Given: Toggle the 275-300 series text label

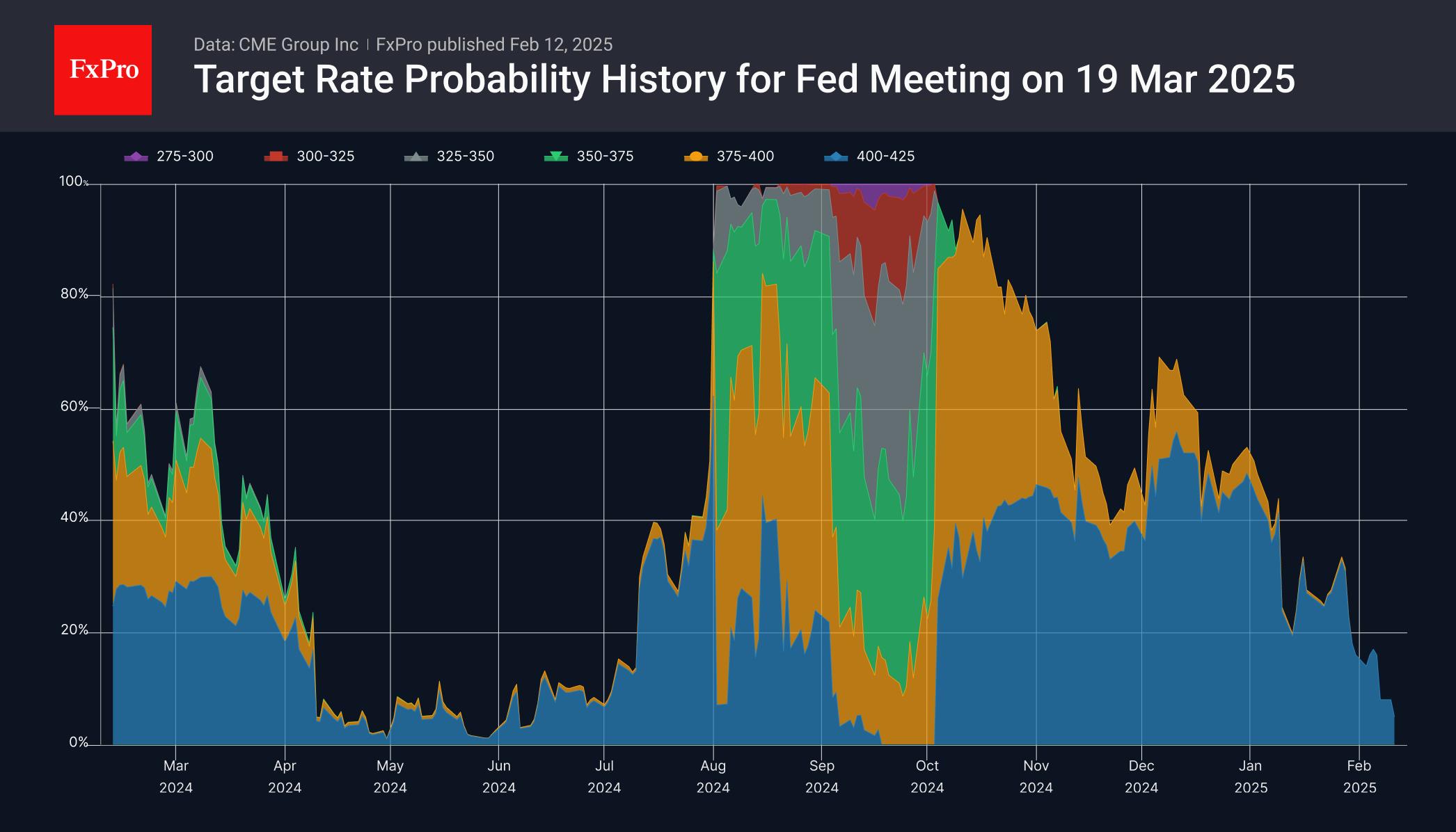Looking at the screenshot, I should [x=185, y=157].
